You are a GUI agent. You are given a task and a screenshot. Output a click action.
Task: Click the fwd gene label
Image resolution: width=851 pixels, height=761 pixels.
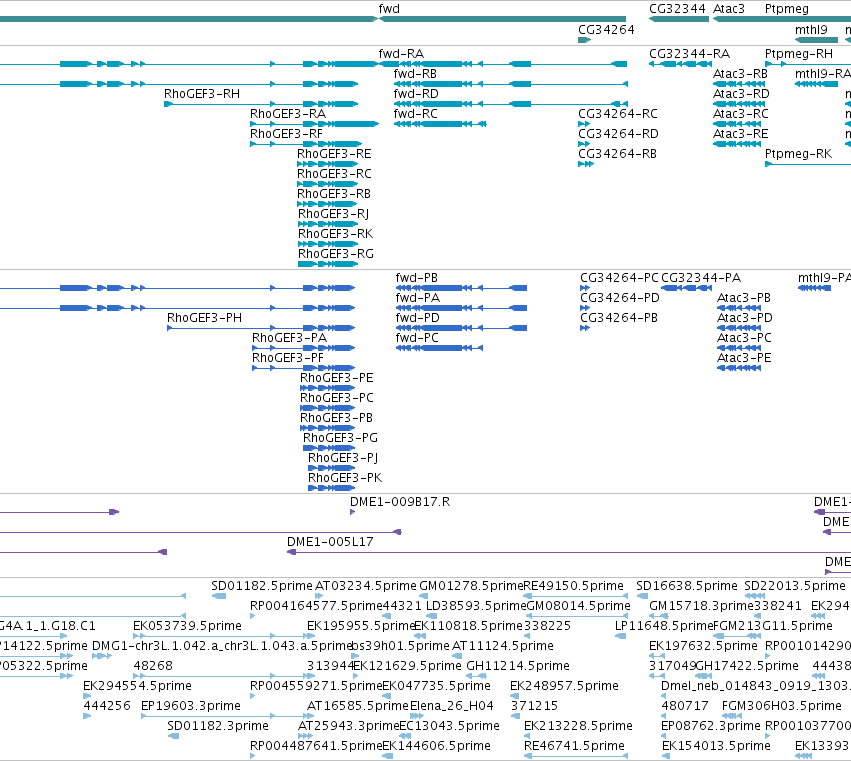pos(389,9)
